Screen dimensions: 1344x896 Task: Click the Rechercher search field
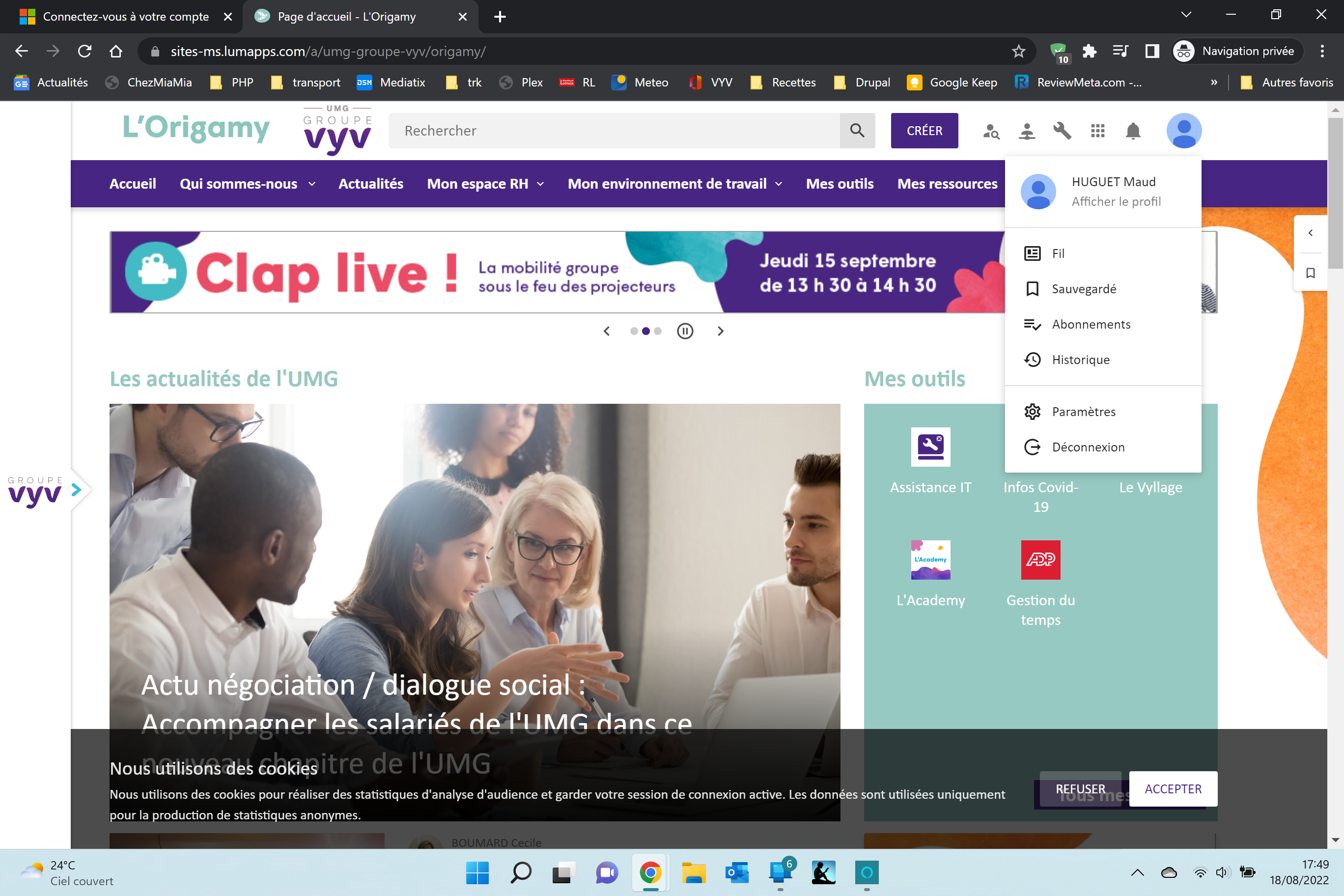(x=615, y=131)
